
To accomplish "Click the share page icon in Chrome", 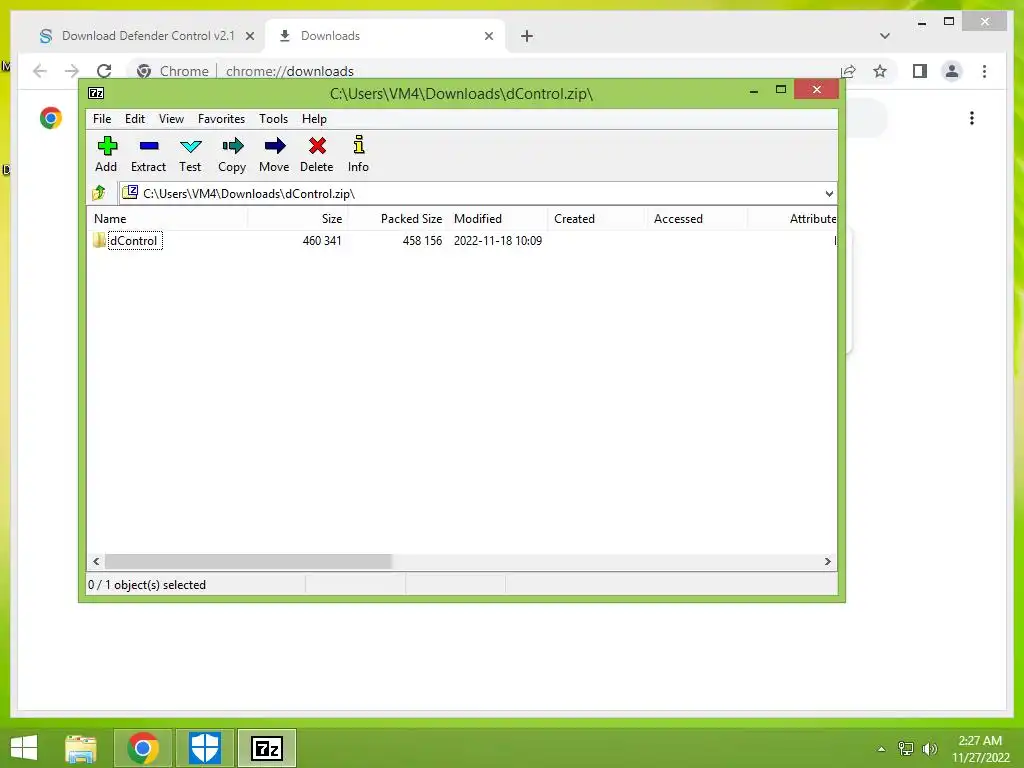I will 848,71.
